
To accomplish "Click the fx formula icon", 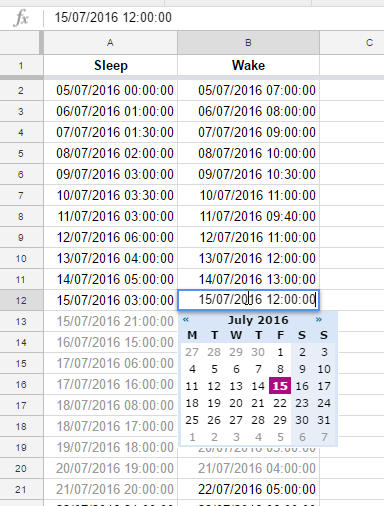I will (x=21, y=18).
